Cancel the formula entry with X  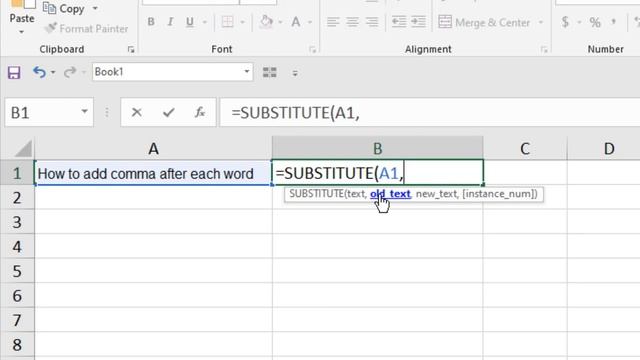[137, 112]
